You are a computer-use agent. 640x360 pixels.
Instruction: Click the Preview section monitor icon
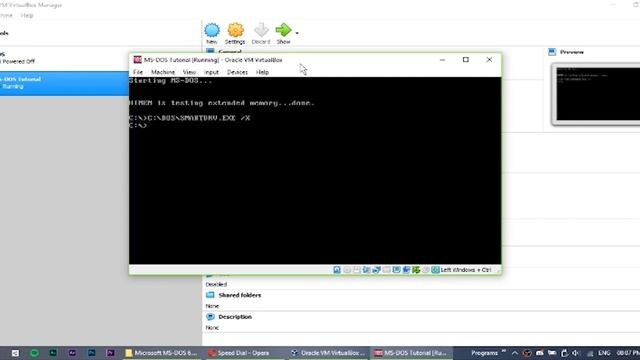552,52
